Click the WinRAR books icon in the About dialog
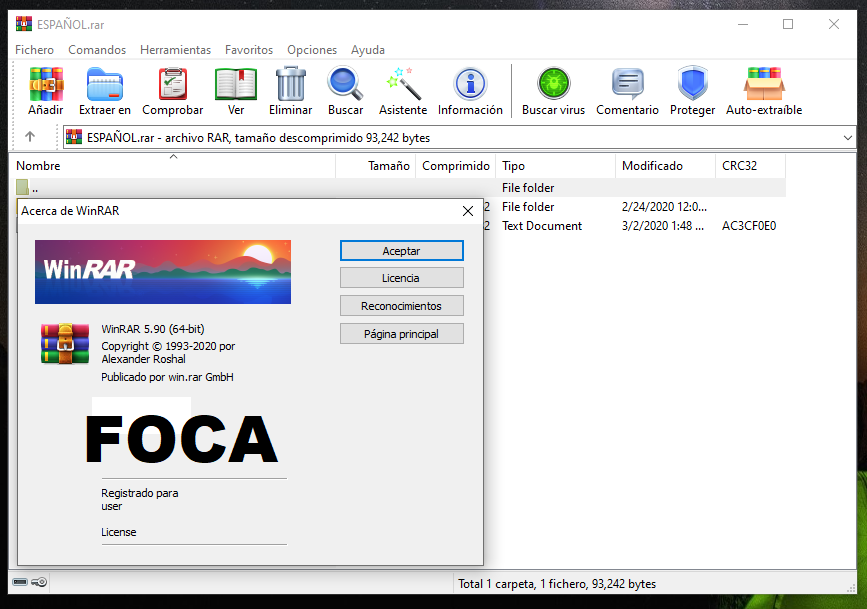 [65, 343]
